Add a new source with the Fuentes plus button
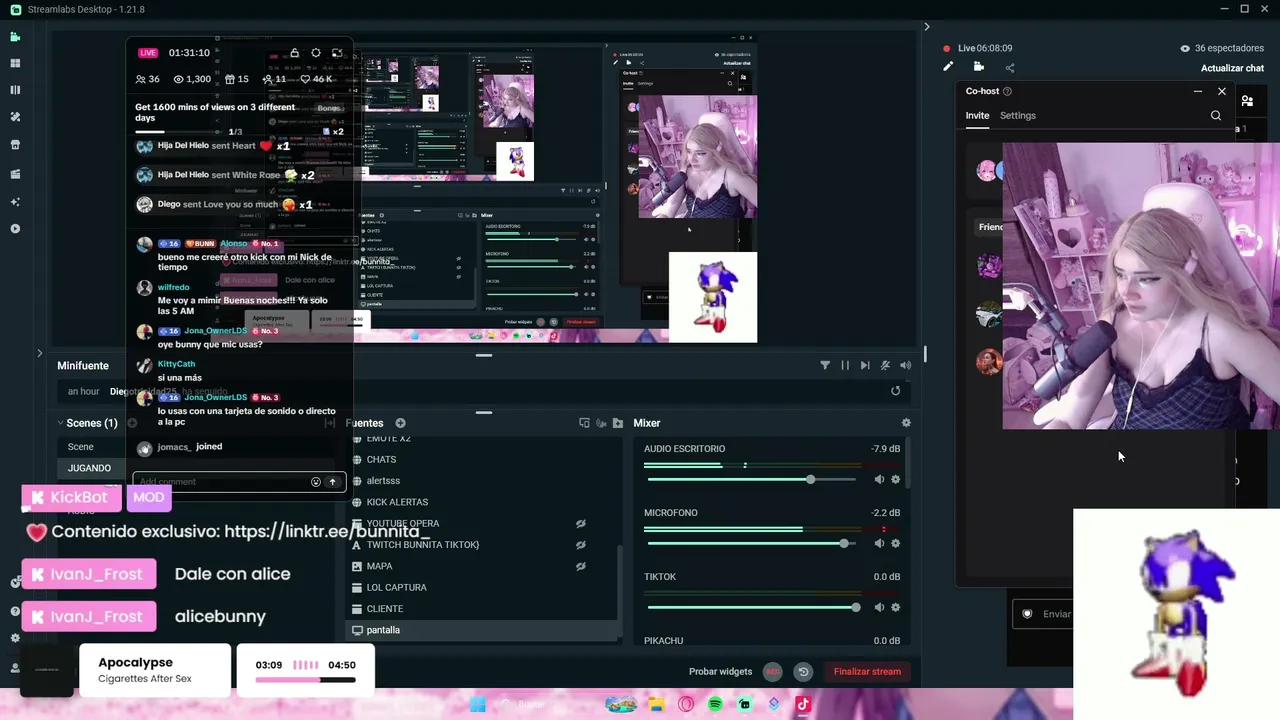The image size is (1280, 720). (x=400, y=423)
